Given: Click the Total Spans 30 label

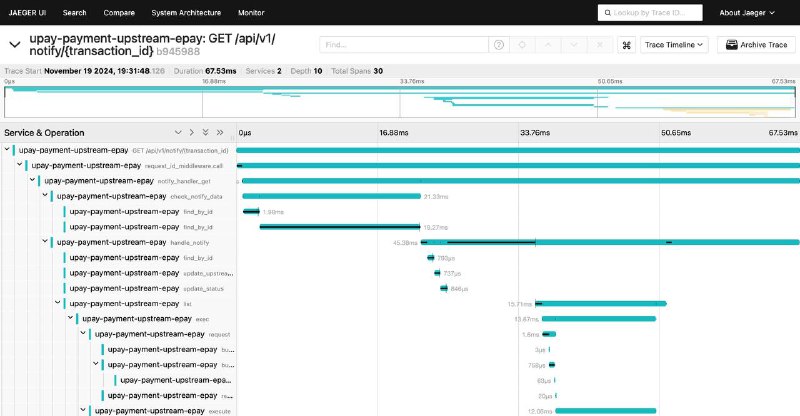Looking at the screenshot, I should [x=357, y=71].
